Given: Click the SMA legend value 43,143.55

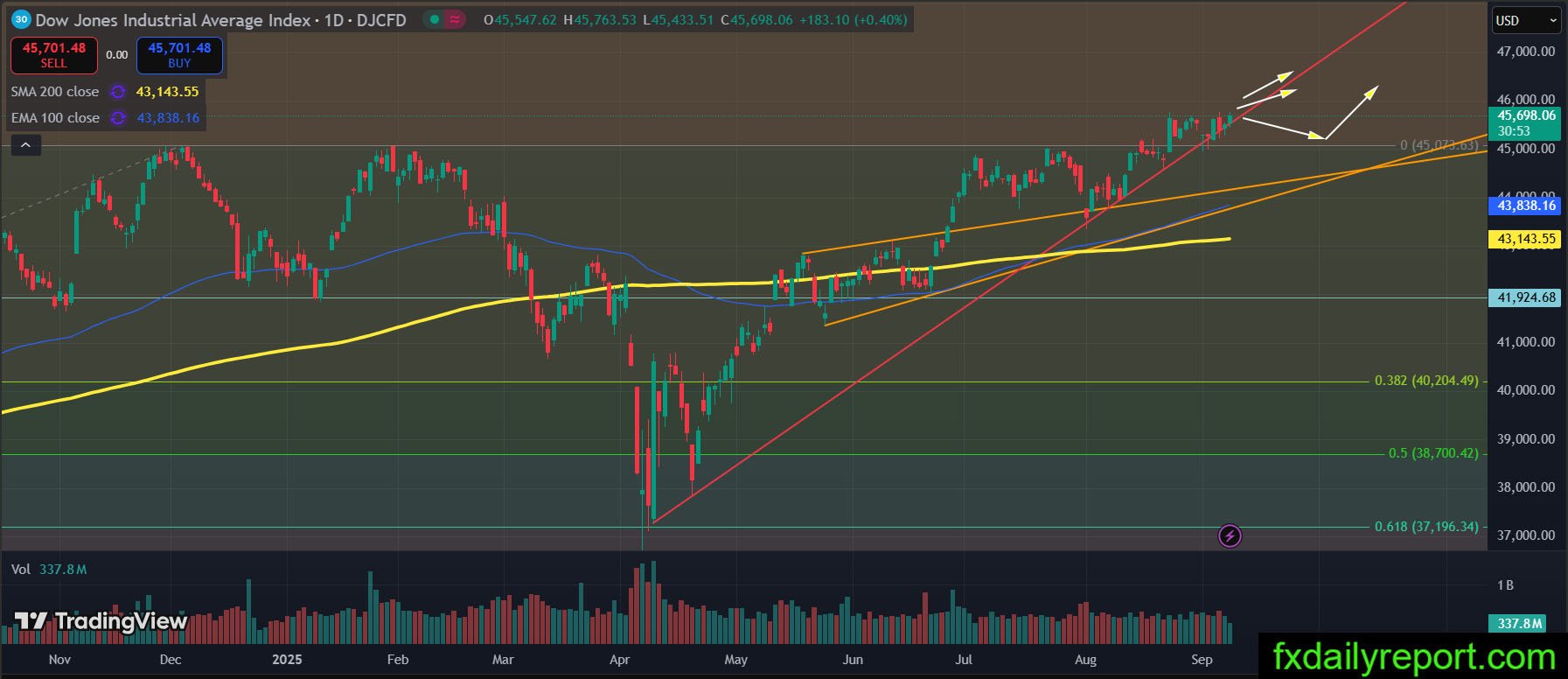Looking at the screenshot, I should tap(167, 92).
